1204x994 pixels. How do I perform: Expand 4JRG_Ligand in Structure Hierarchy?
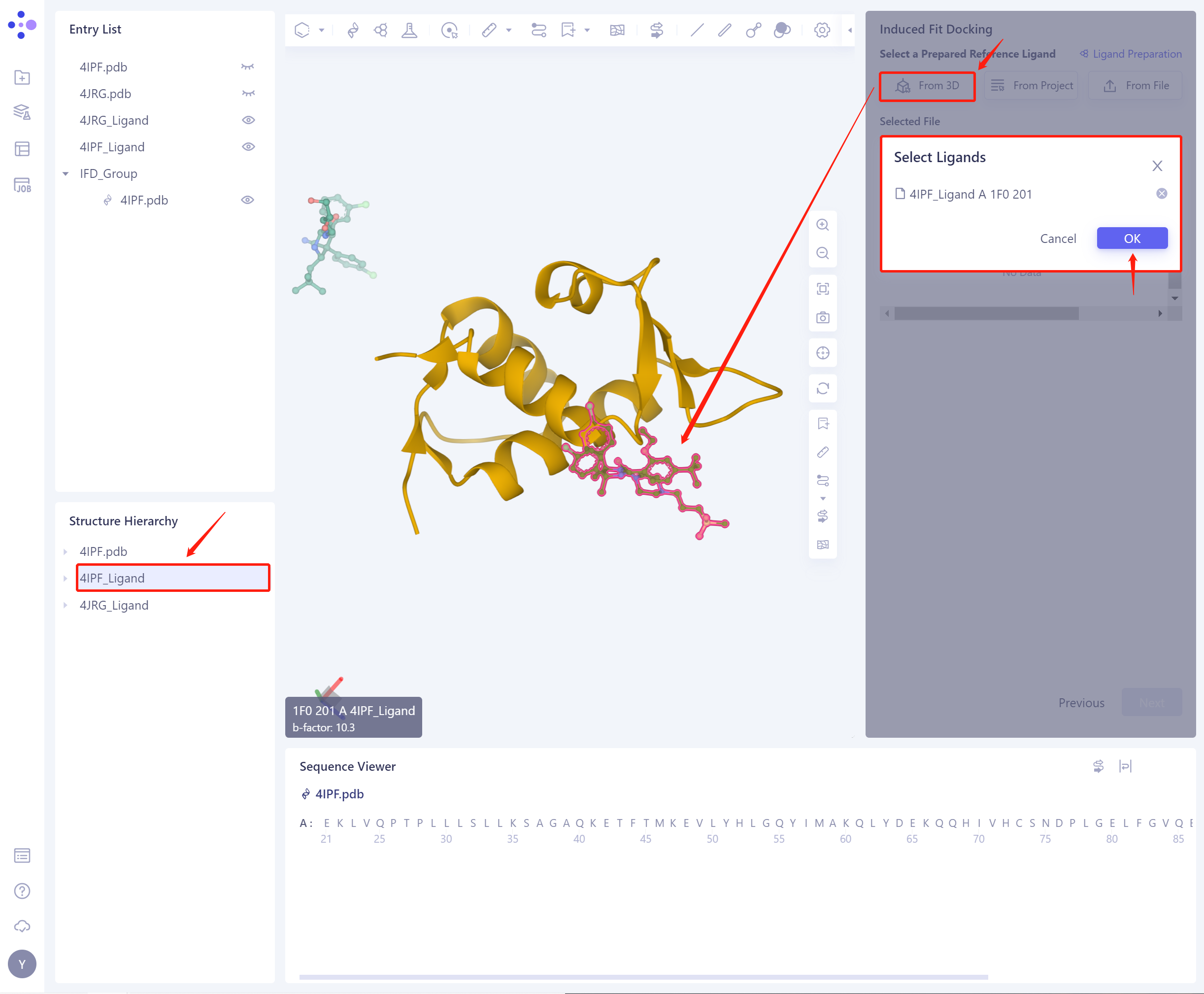click(x=65, y=605)
